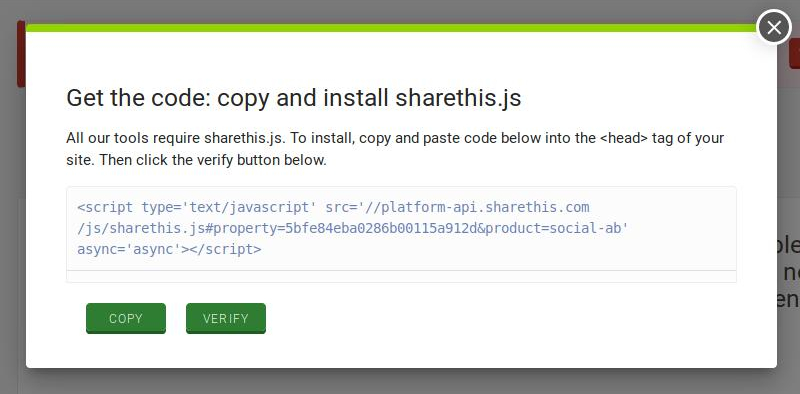Click the COPY button

pyautogui.click(x=126, y=318)
